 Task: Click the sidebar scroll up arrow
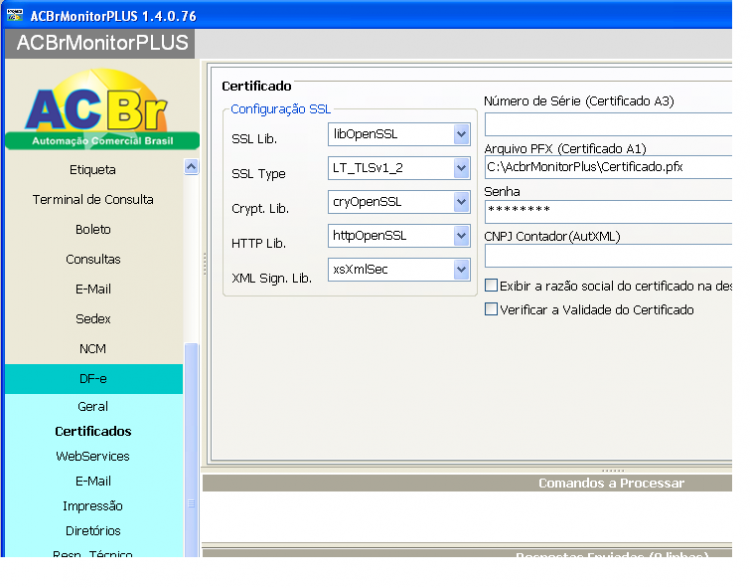[191, 166]
